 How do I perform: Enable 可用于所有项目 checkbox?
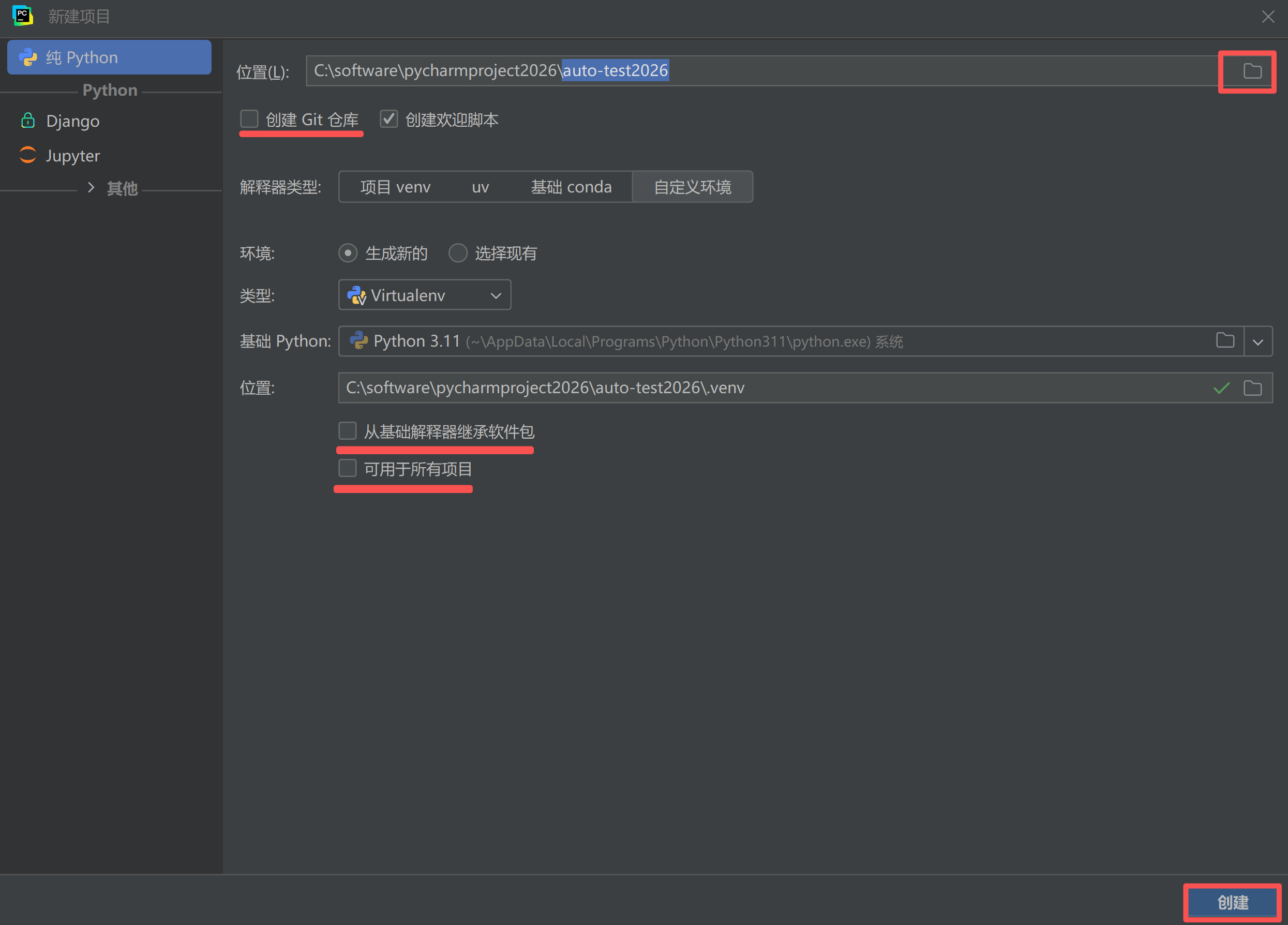coord(348,469)
